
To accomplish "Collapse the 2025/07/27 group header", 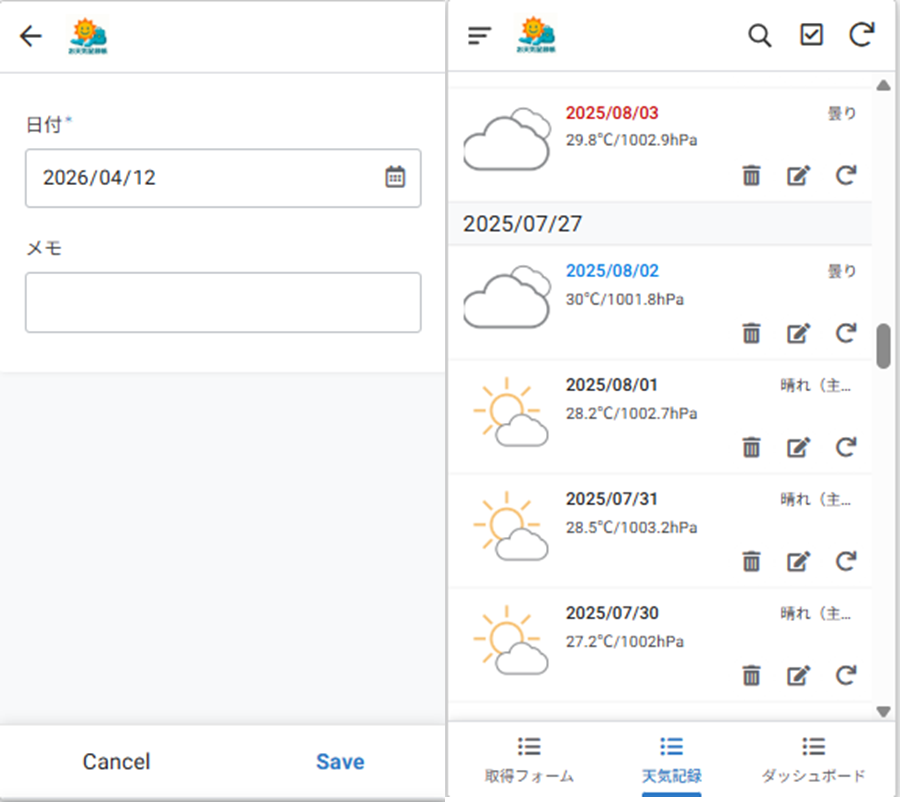I will 660,224.
